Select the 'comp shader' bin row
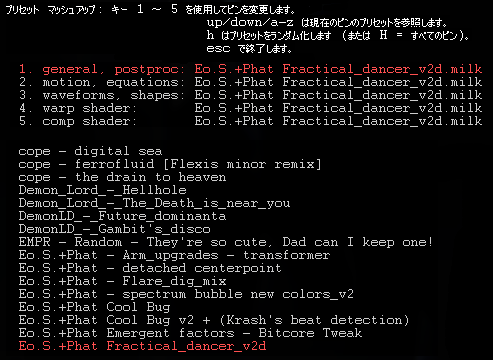493x360 pixels. [250, 121]
